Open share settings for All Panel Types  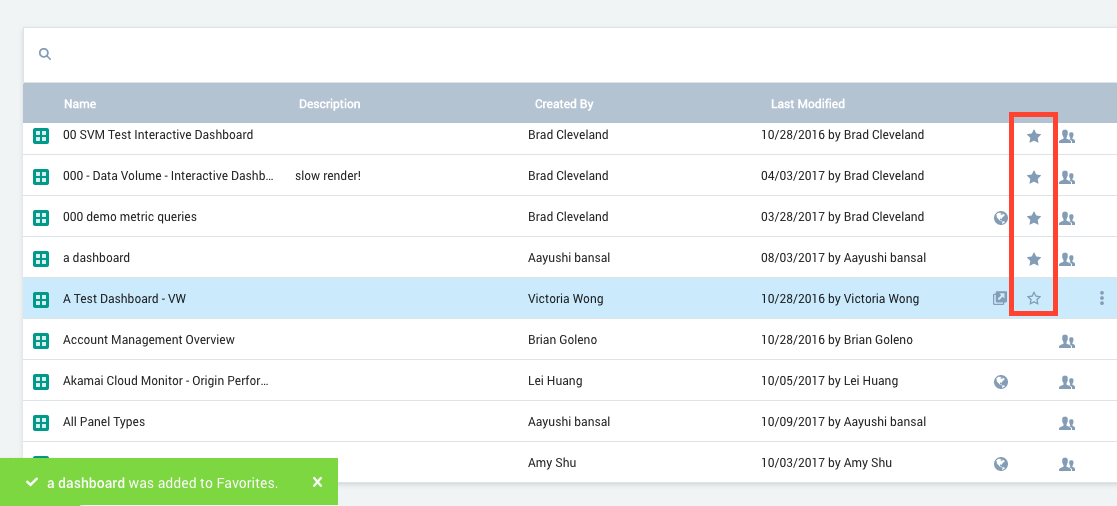[1067, 423]
